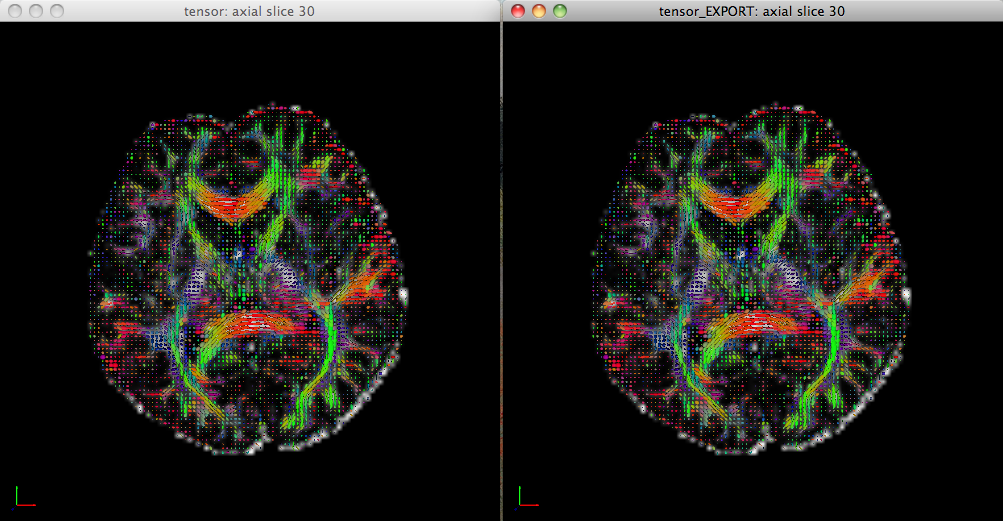Click the gray close button of the tensor window
Image resolution: width=1003 pixels, height=521 pixels.
pos(14,11)
